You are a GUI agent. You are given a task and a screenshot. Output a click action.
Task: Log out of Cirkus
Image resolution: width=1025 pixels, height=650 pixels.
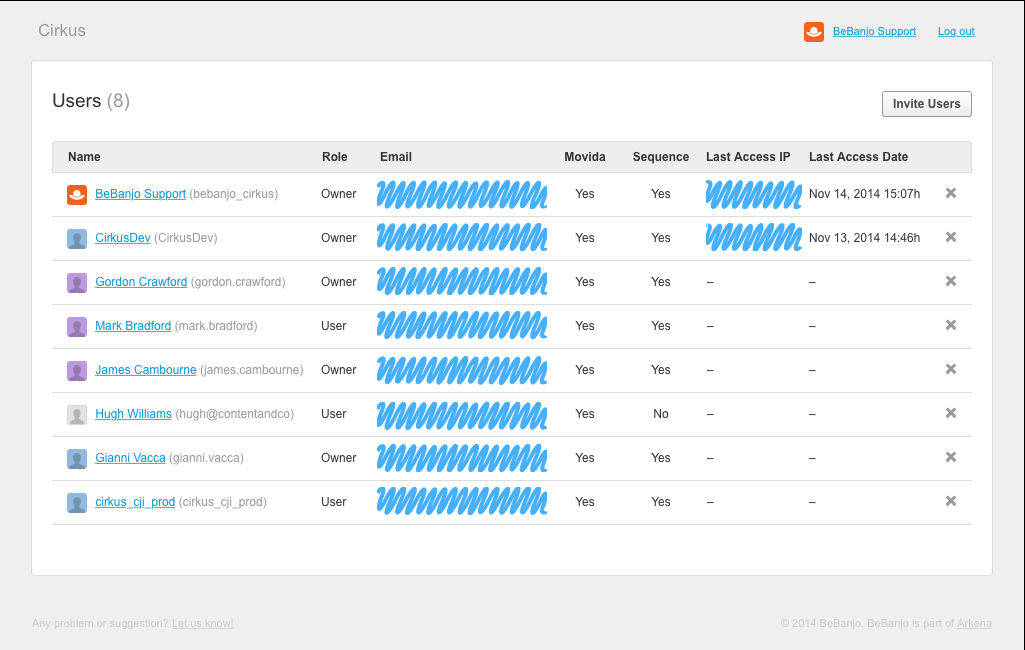click(956, 32)
